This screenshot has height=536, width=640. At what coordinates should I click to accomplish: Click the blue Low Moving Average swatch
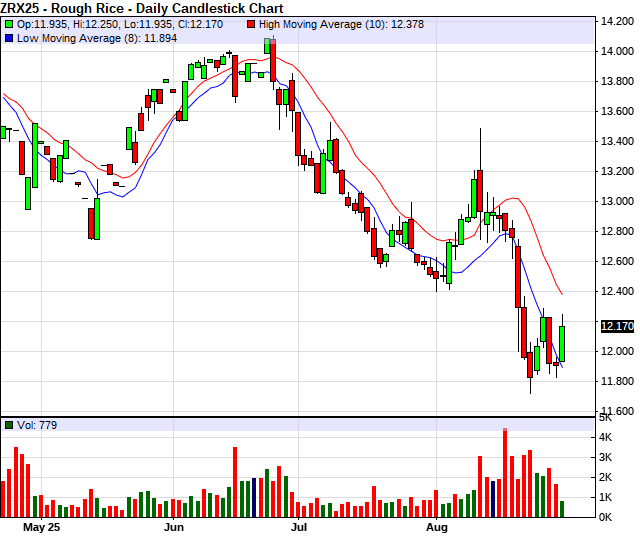(8, 36)
